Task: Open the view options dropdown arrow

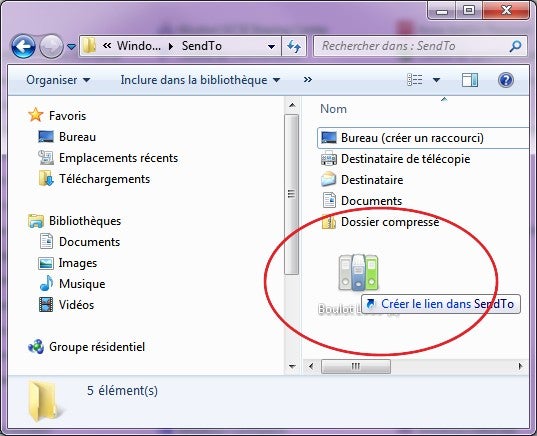Action: point(436,80)
